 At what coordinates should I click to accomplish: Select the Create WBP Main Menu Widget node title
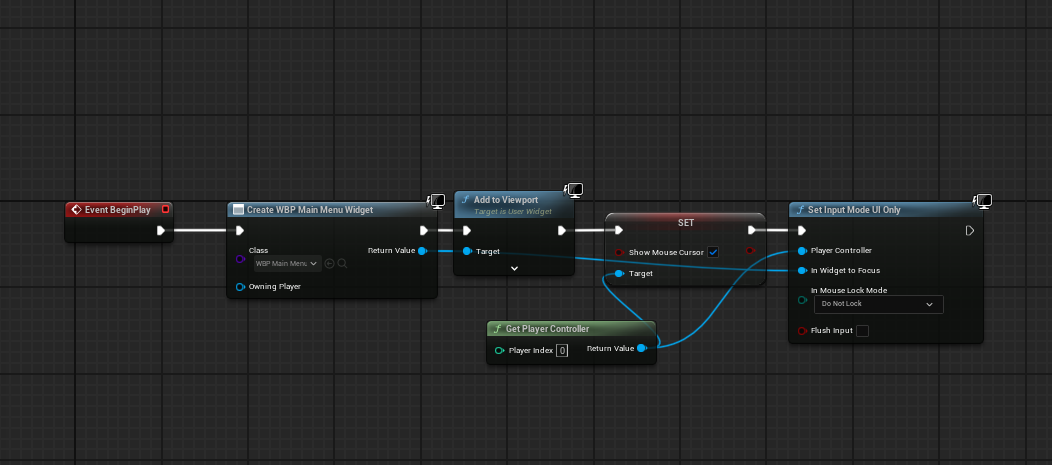coord(310,210)
